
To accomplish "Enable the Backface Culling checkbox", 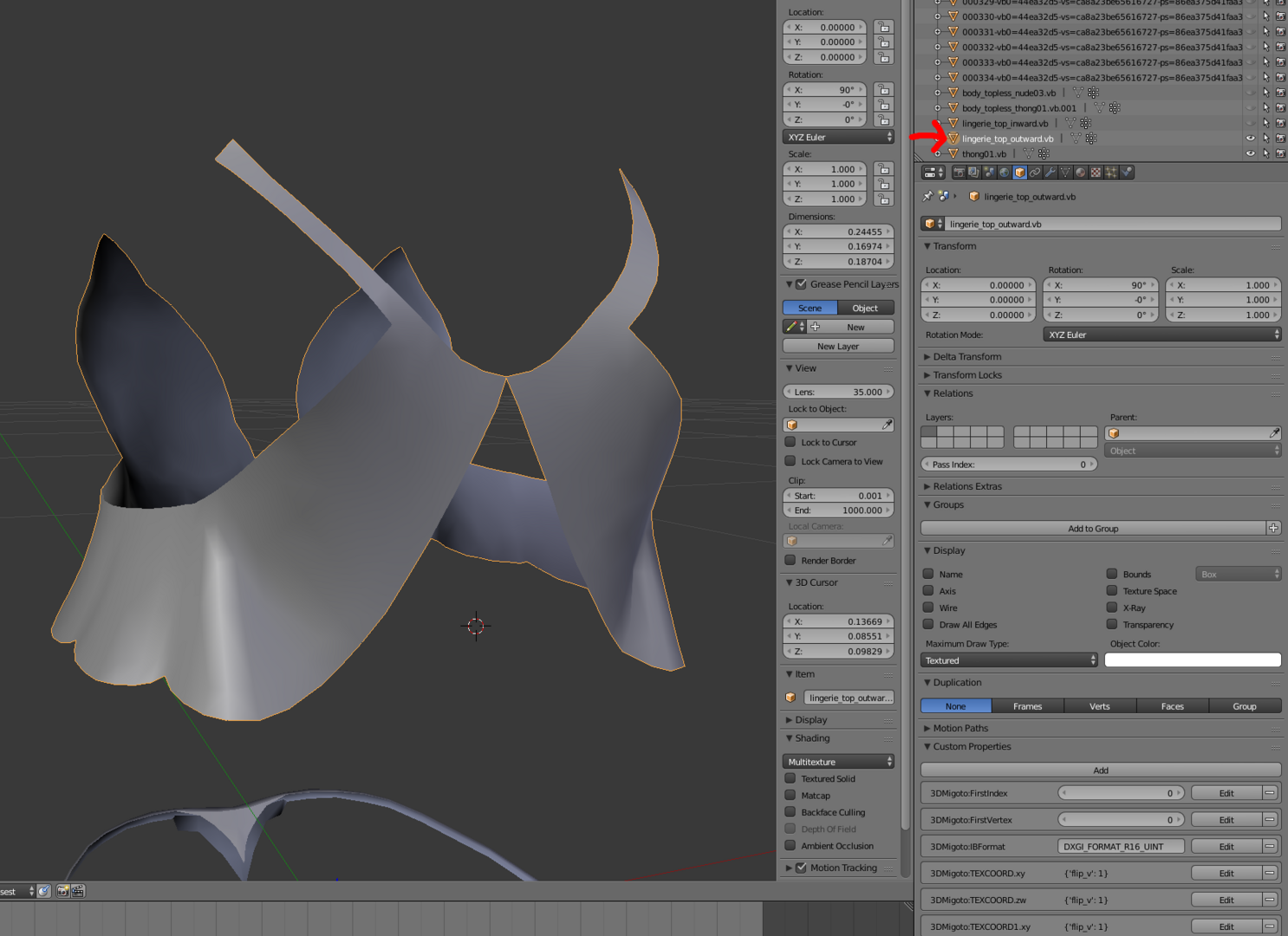I will [x=790, y=812].
